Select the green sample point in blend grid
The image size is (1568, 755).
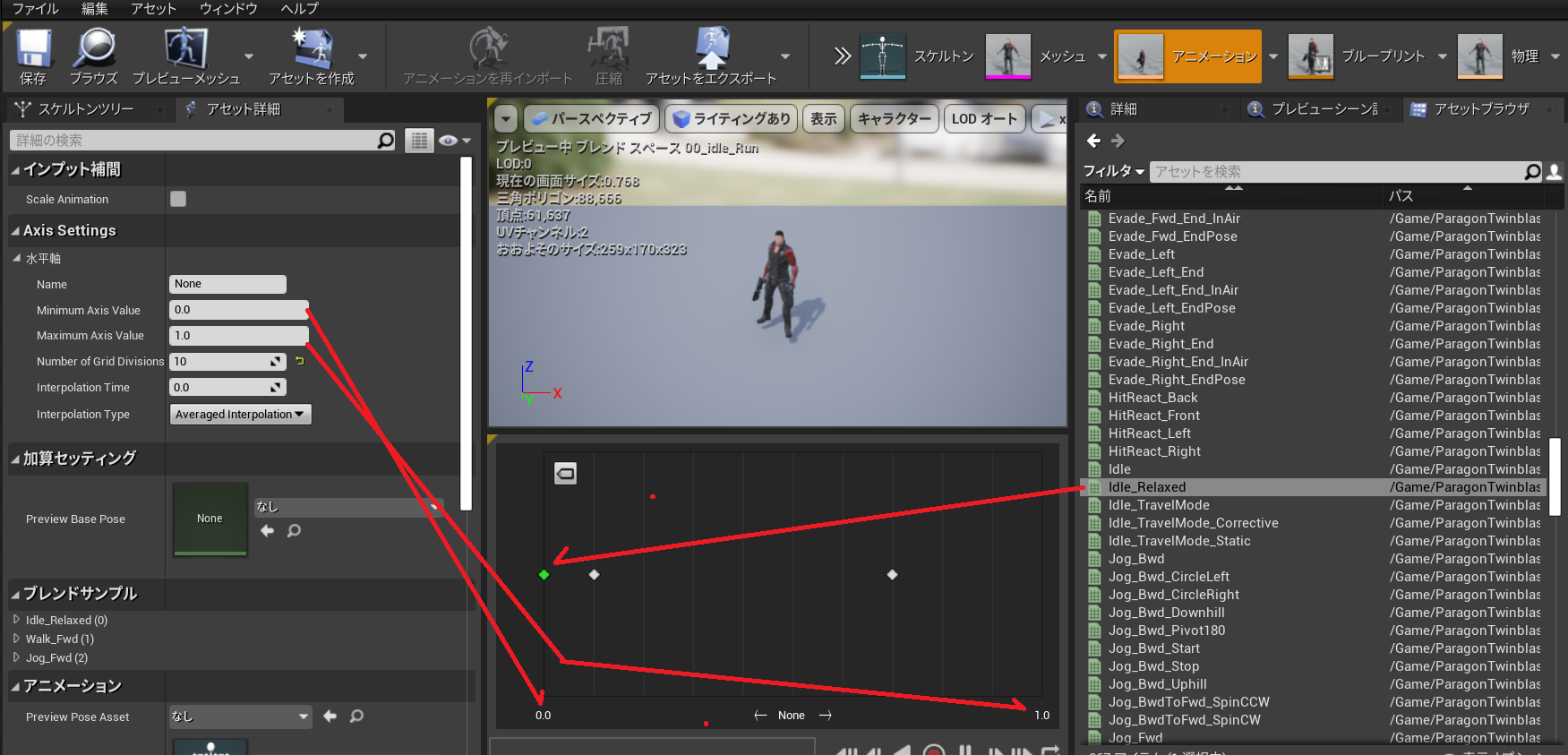pos(544,574)
